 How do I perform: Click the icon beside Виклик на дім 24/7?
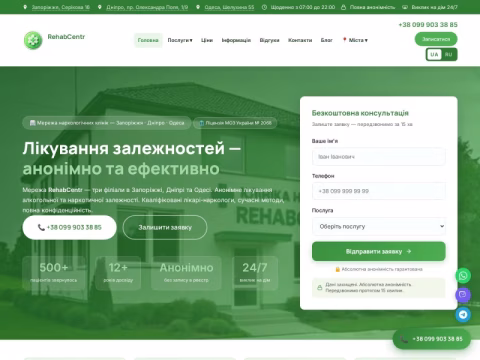tap(405, 7)
